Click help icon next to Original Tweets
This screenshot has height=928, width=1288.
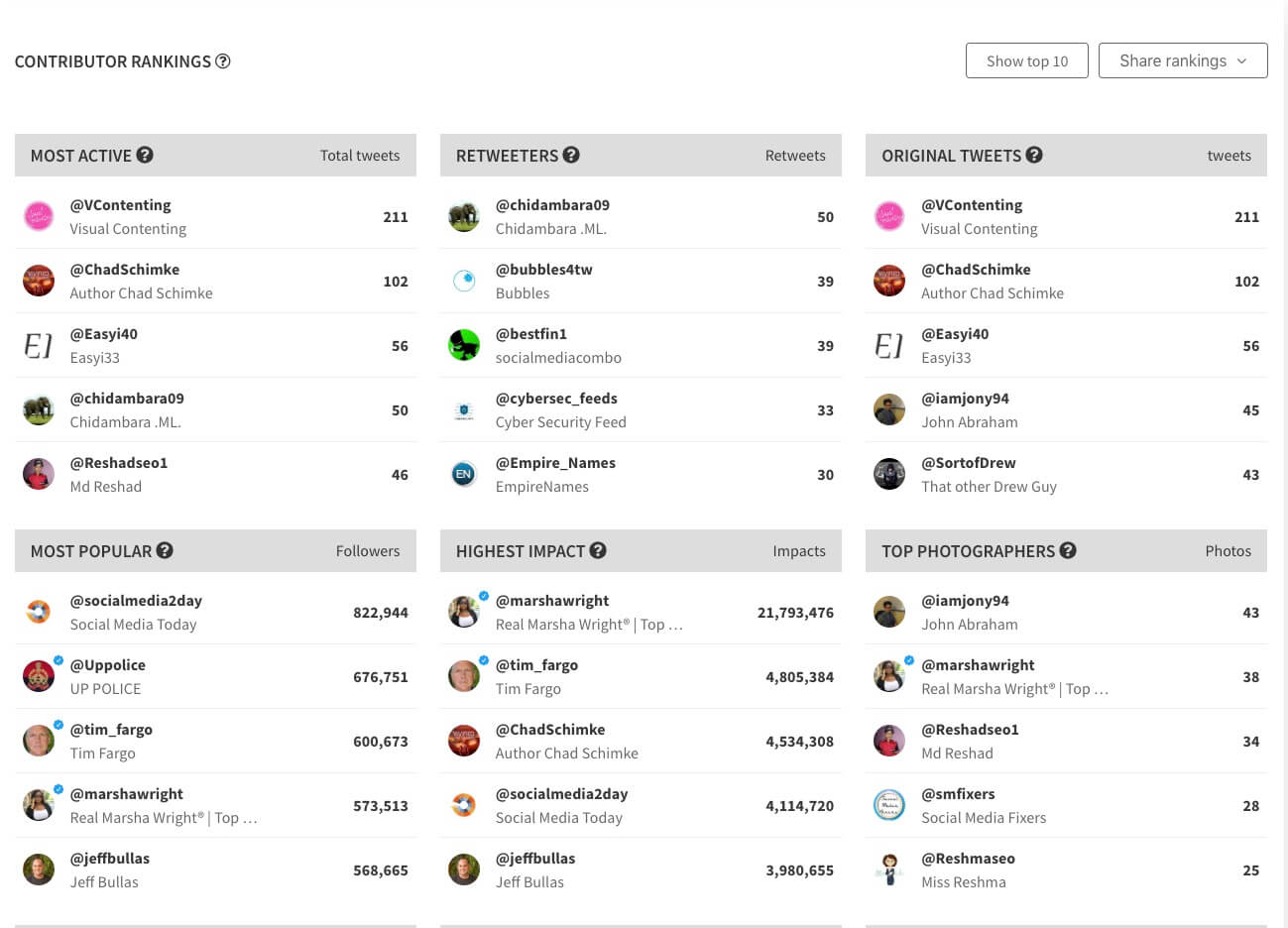(x=1034, y=155)
